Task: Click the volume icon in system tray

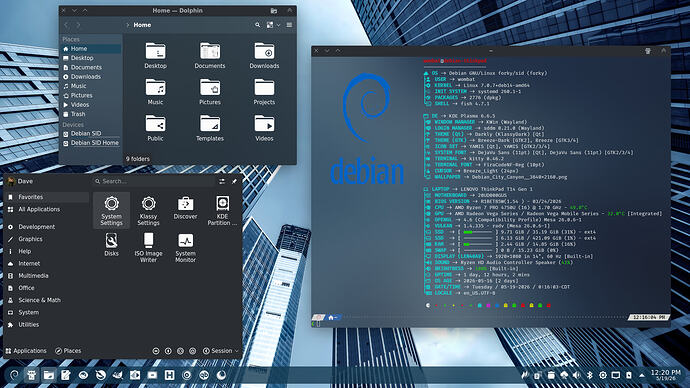Action: (576, 375)
